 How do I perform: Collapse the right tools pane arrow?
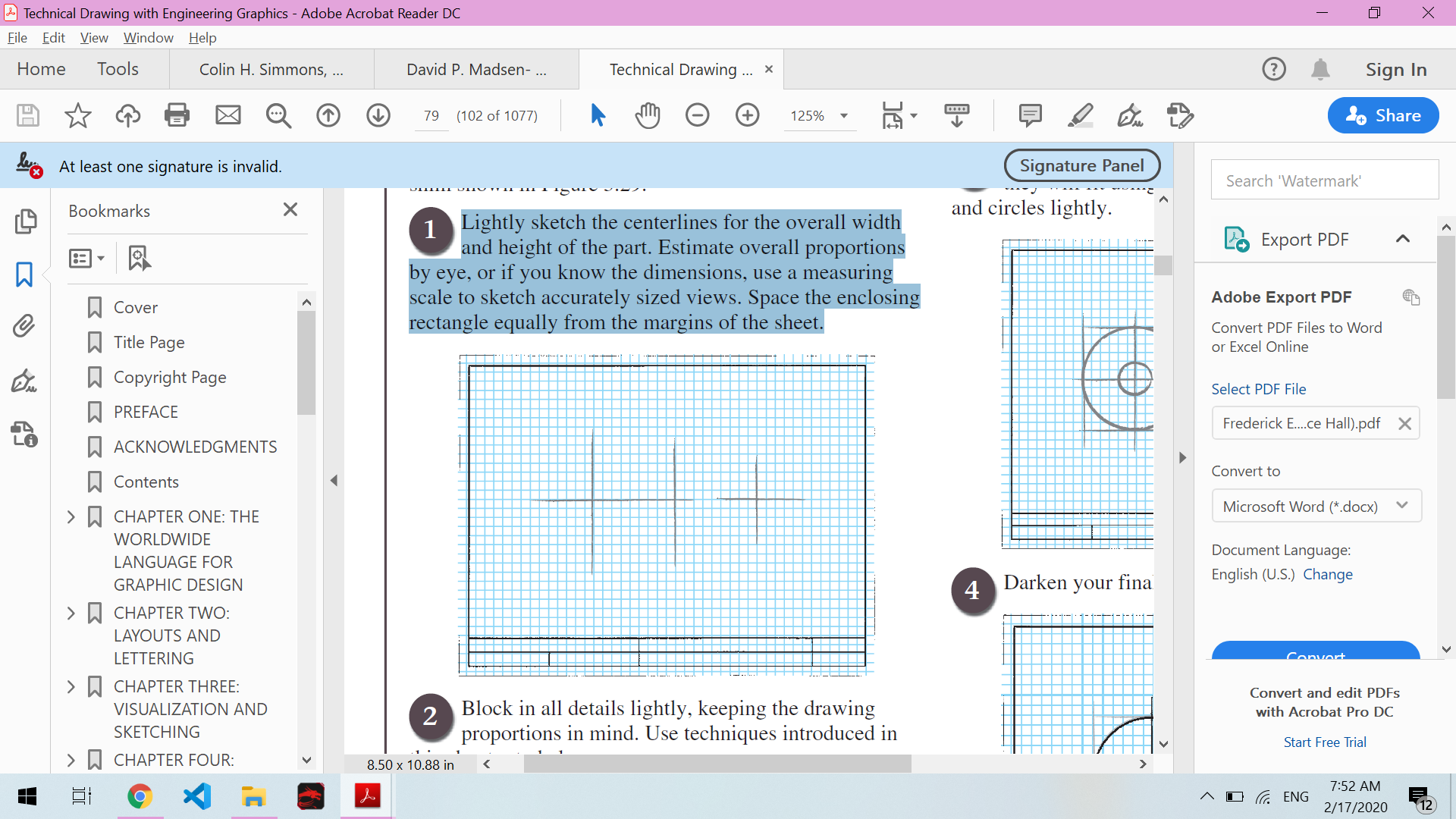point(1182,458)
